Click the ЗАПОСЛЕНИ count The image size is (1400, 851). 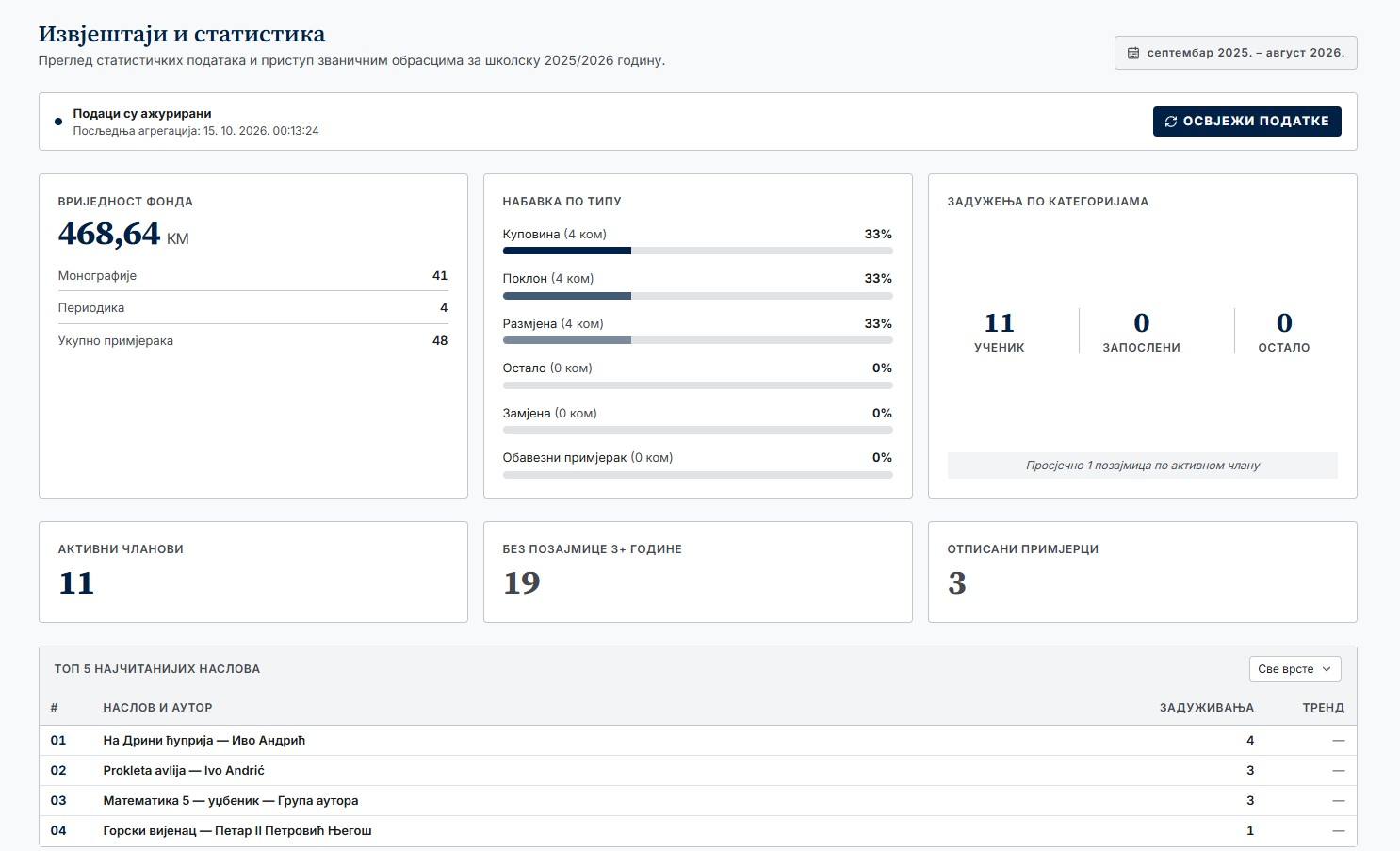click(x=1142, y=323)
